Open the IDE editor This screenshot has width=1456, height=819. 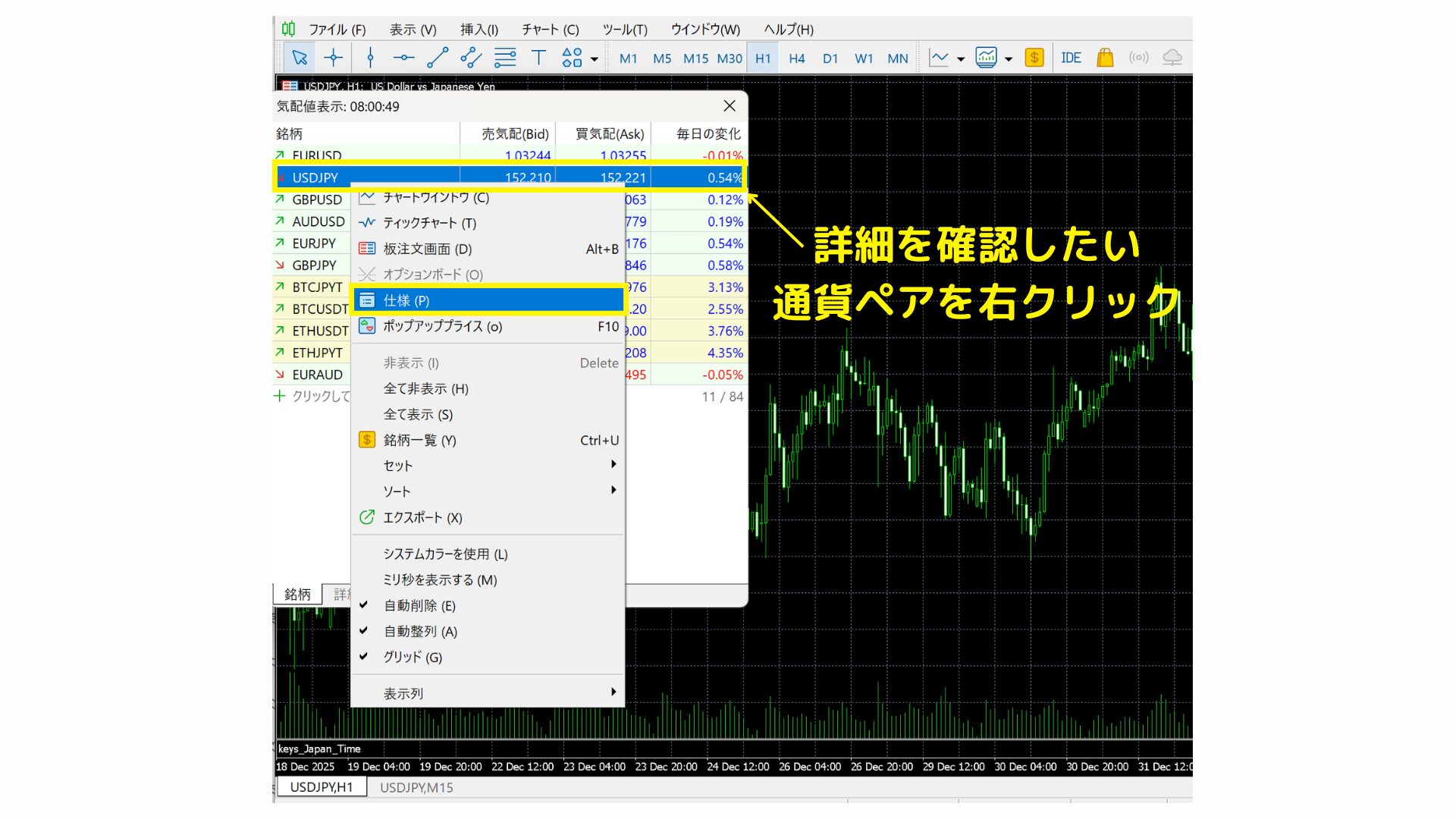click(1071, 58)
